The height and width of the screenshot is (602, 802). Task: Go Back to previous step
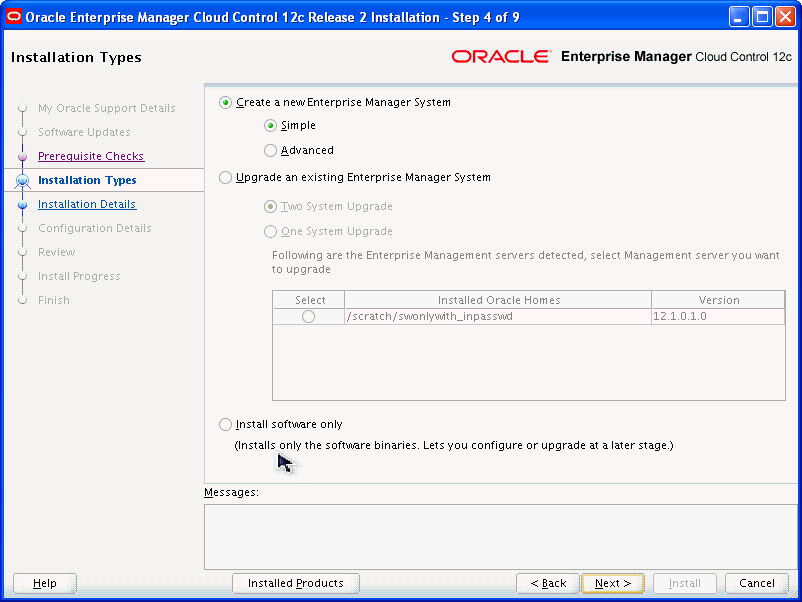pyautogui.click(x=548, y=583)
